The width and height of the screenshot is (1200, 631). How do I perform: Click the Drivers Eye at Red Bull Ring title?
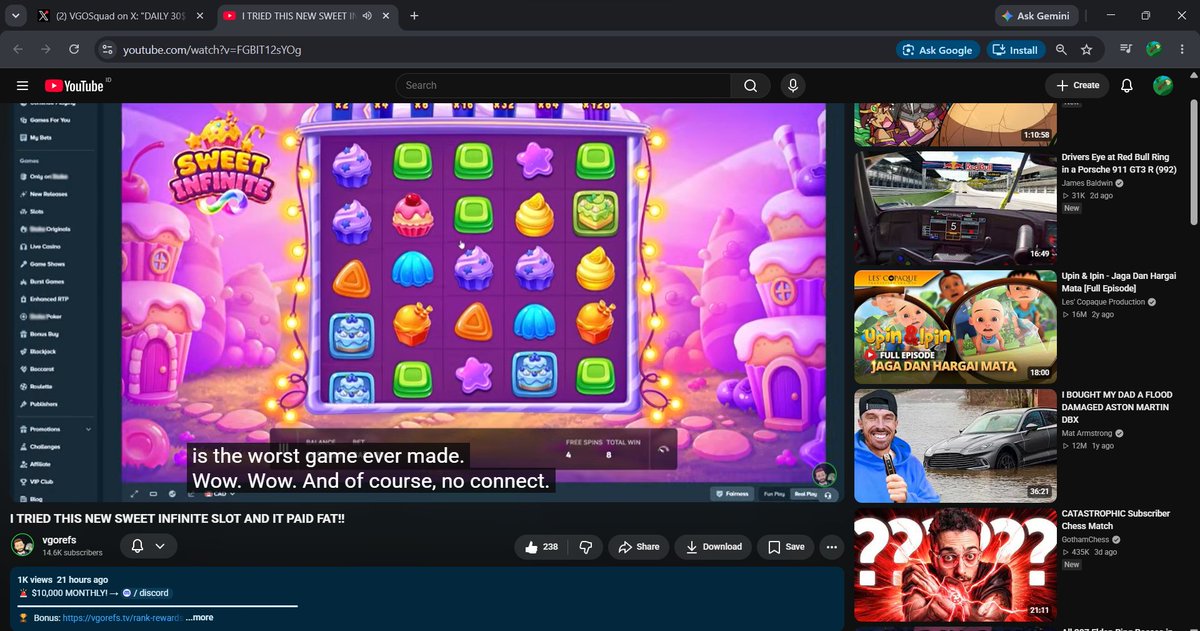coord(1119,164)
